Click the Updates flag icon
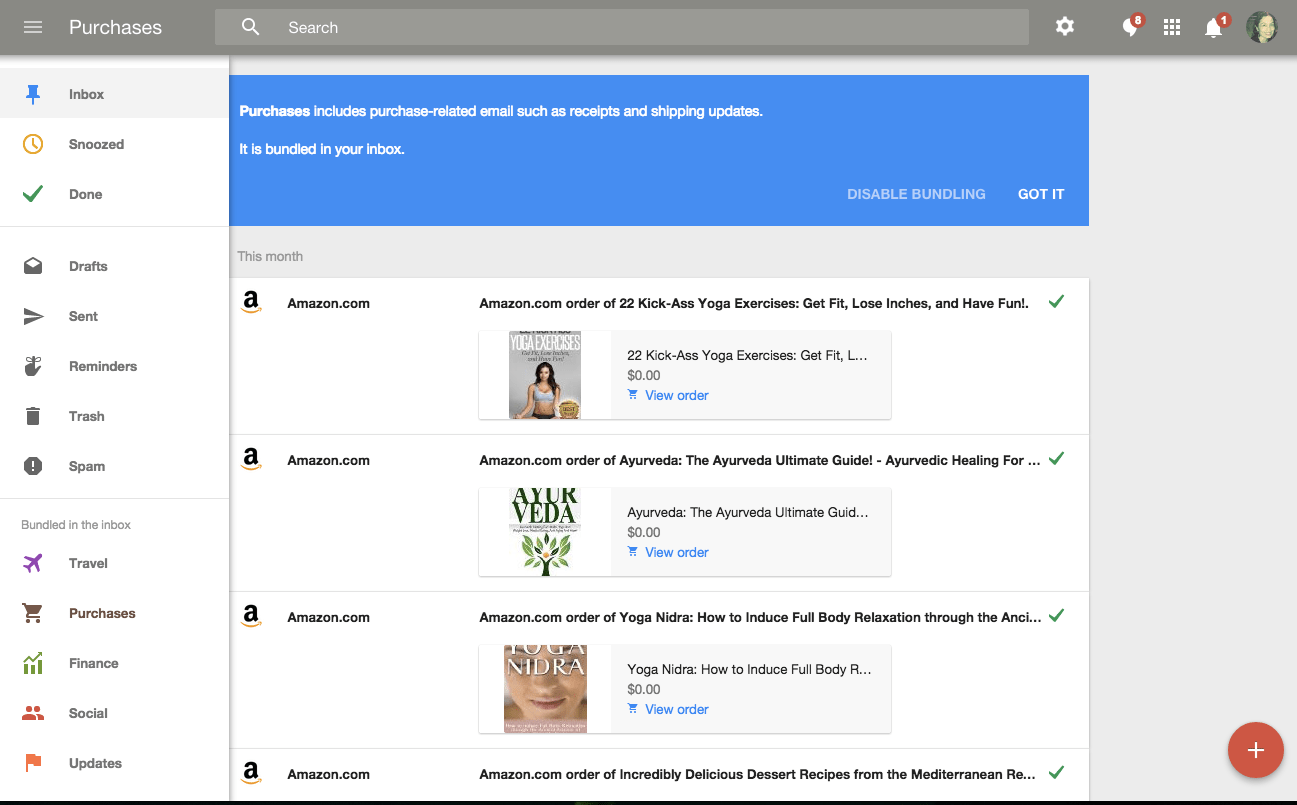The image size is (1297, 805). [33, 763]
